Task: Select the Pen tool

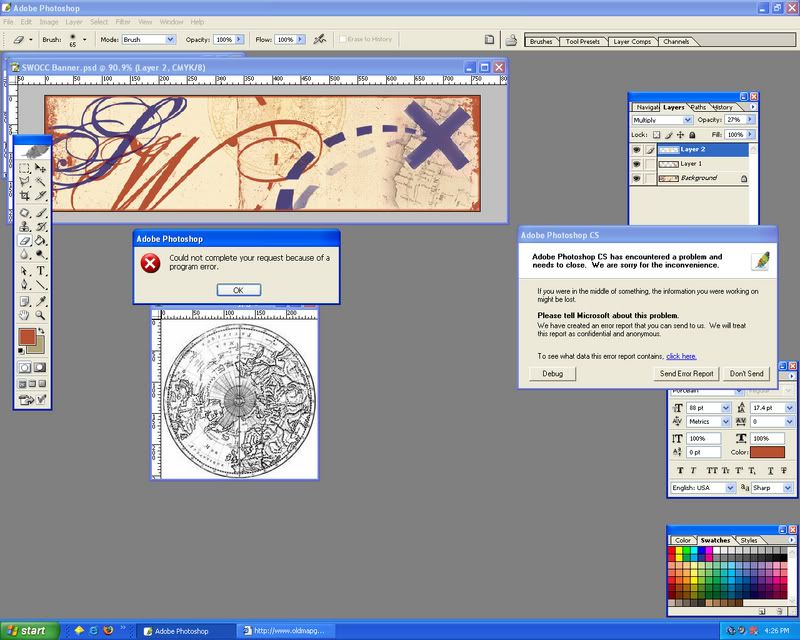Action: 24,284
